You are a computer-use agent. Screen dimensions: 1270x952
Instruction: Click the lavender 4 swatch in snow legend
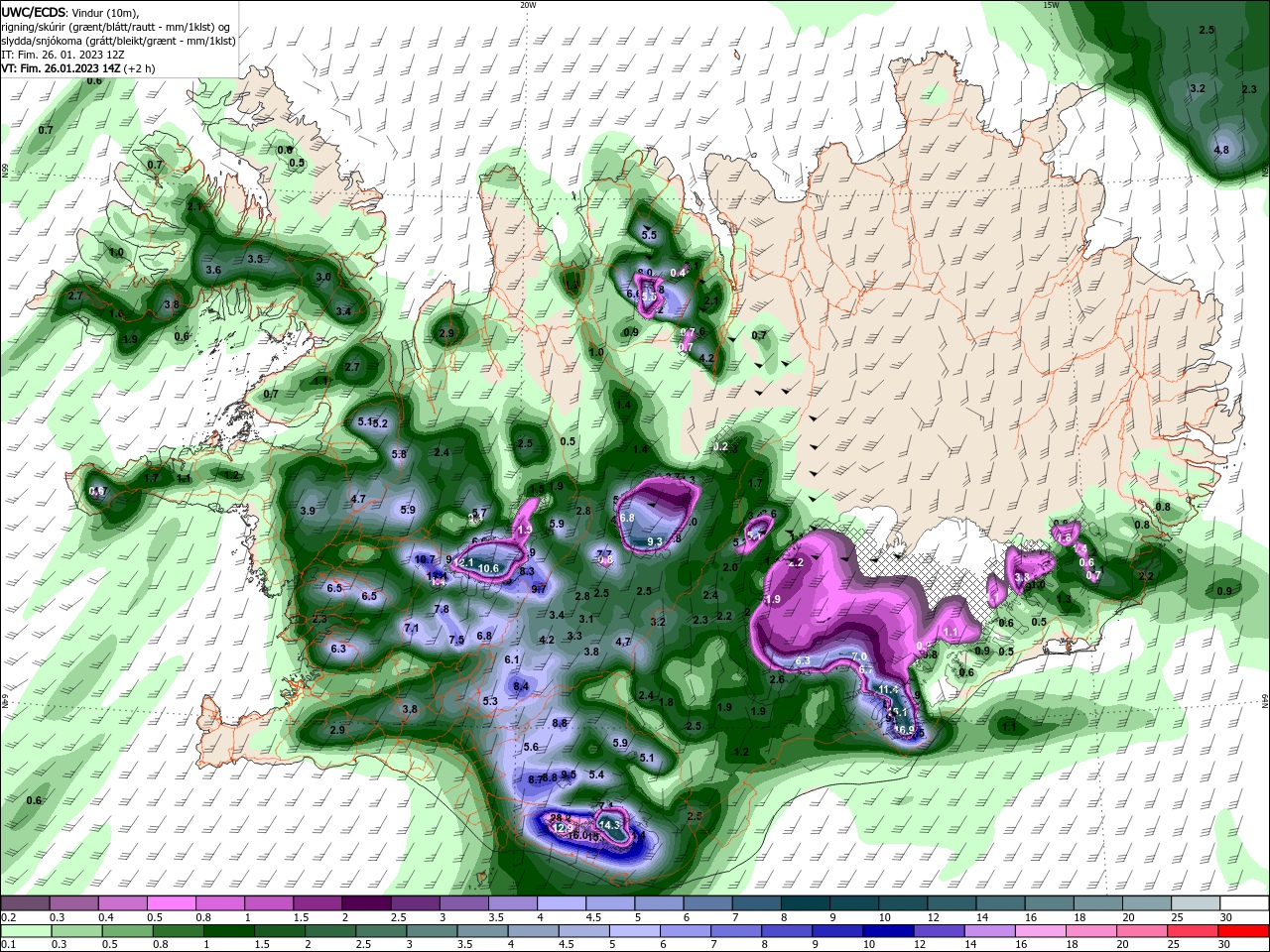(562, 903)
